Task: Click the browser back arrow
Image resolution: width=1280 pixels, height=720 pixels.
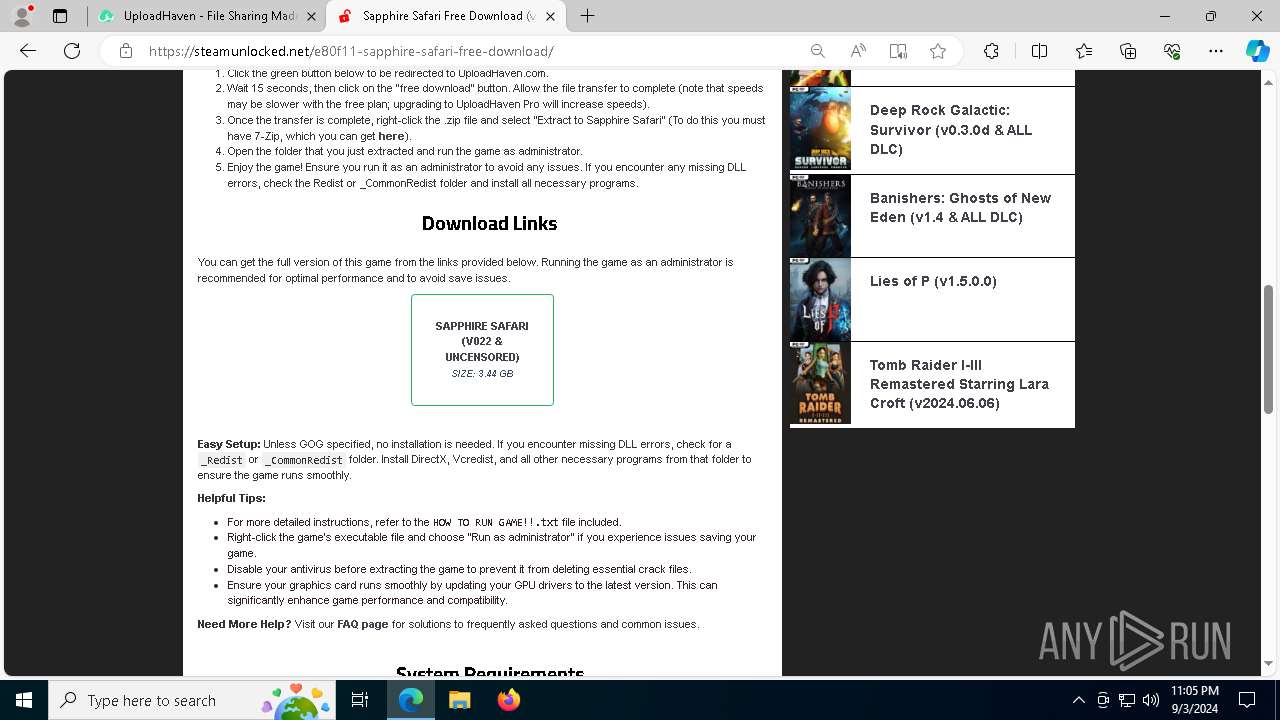Action: pyautogui.click(x=28, y=51)
